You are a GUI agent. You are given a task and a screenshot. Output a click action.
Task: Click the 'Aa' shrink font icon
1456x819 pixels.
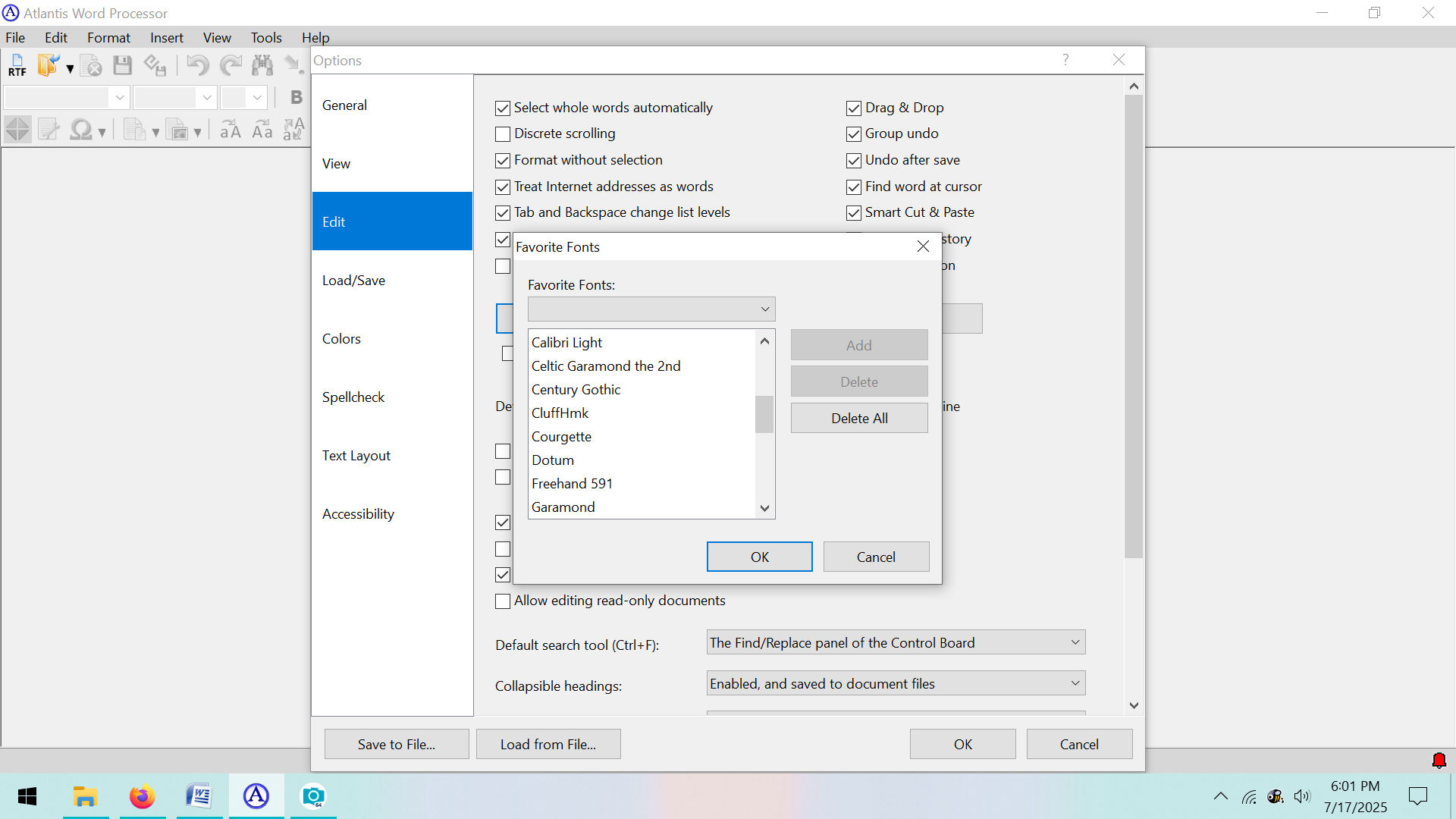[x=262, y=130]
